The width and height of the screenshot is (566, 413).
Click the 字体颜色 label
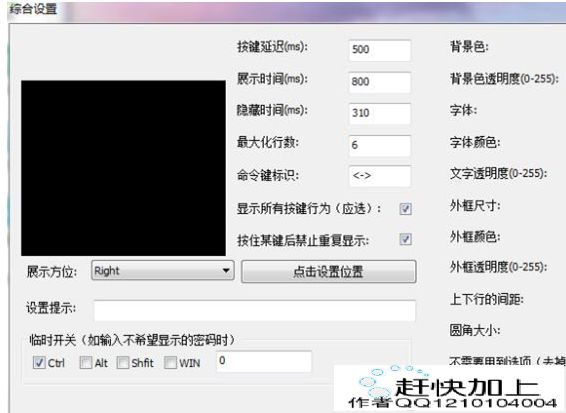tap(475, 142)
